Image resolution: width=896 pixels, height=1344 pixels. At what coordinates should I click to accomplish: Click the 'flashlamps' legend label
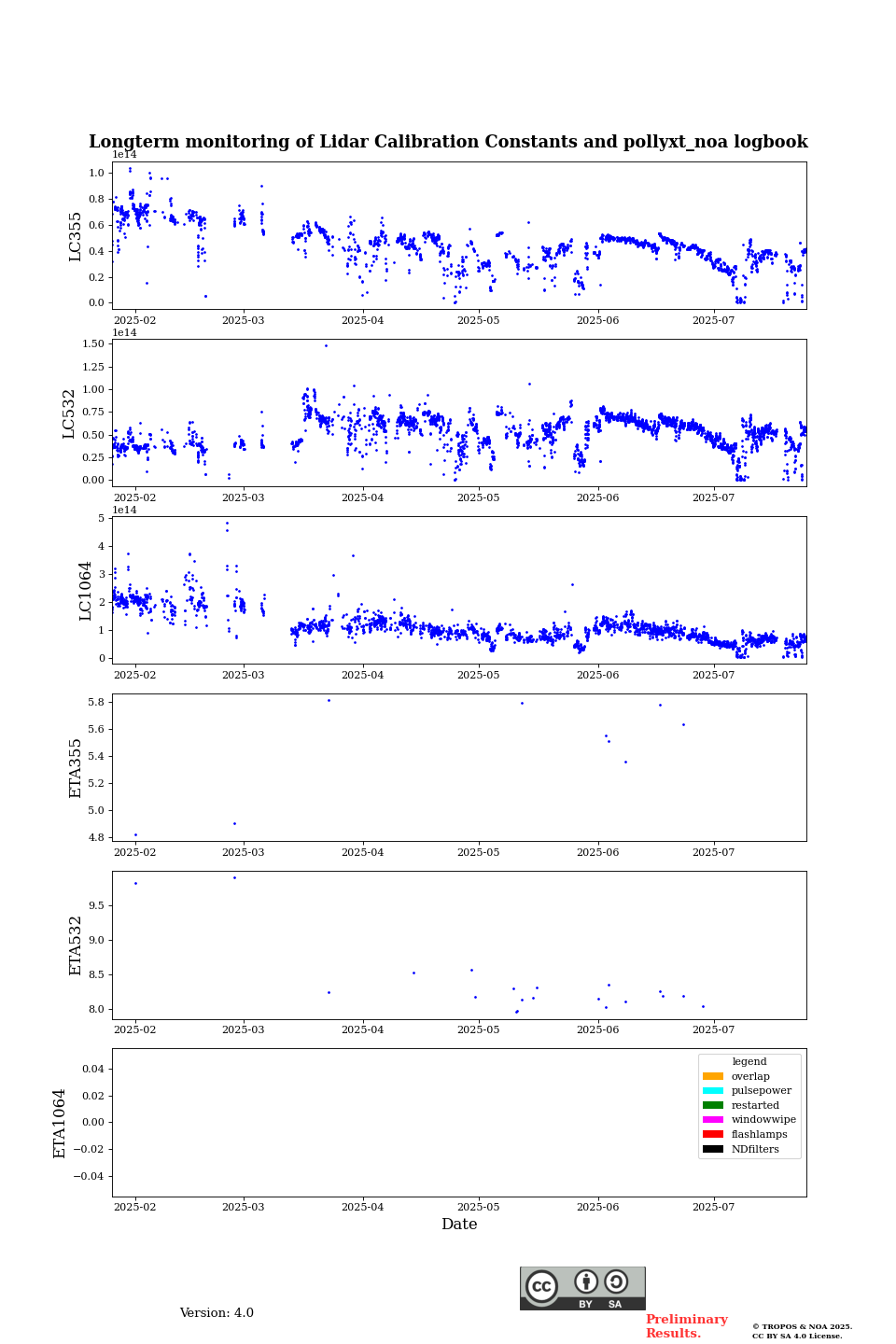pyautogui.click(x=760, y=1134)
